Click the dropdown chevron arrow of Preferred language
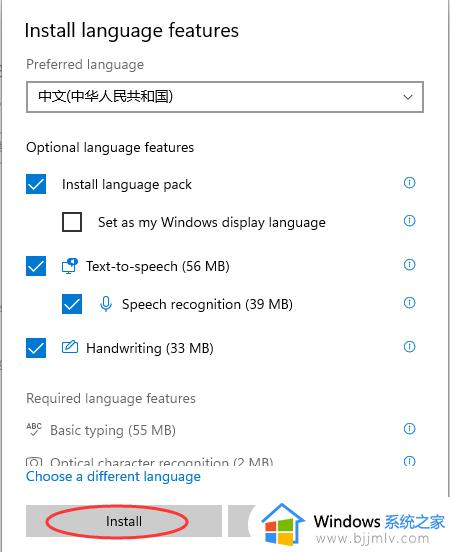The height and width of the screenshot is (552, 450). coord(408,97)
